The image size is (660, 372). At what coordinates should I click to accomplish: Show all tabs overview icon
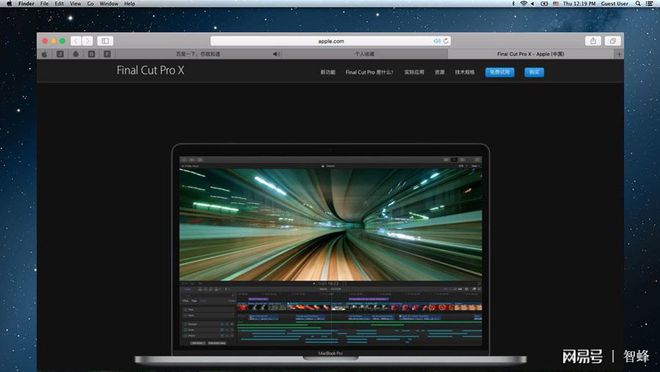[x=612, y=41]
